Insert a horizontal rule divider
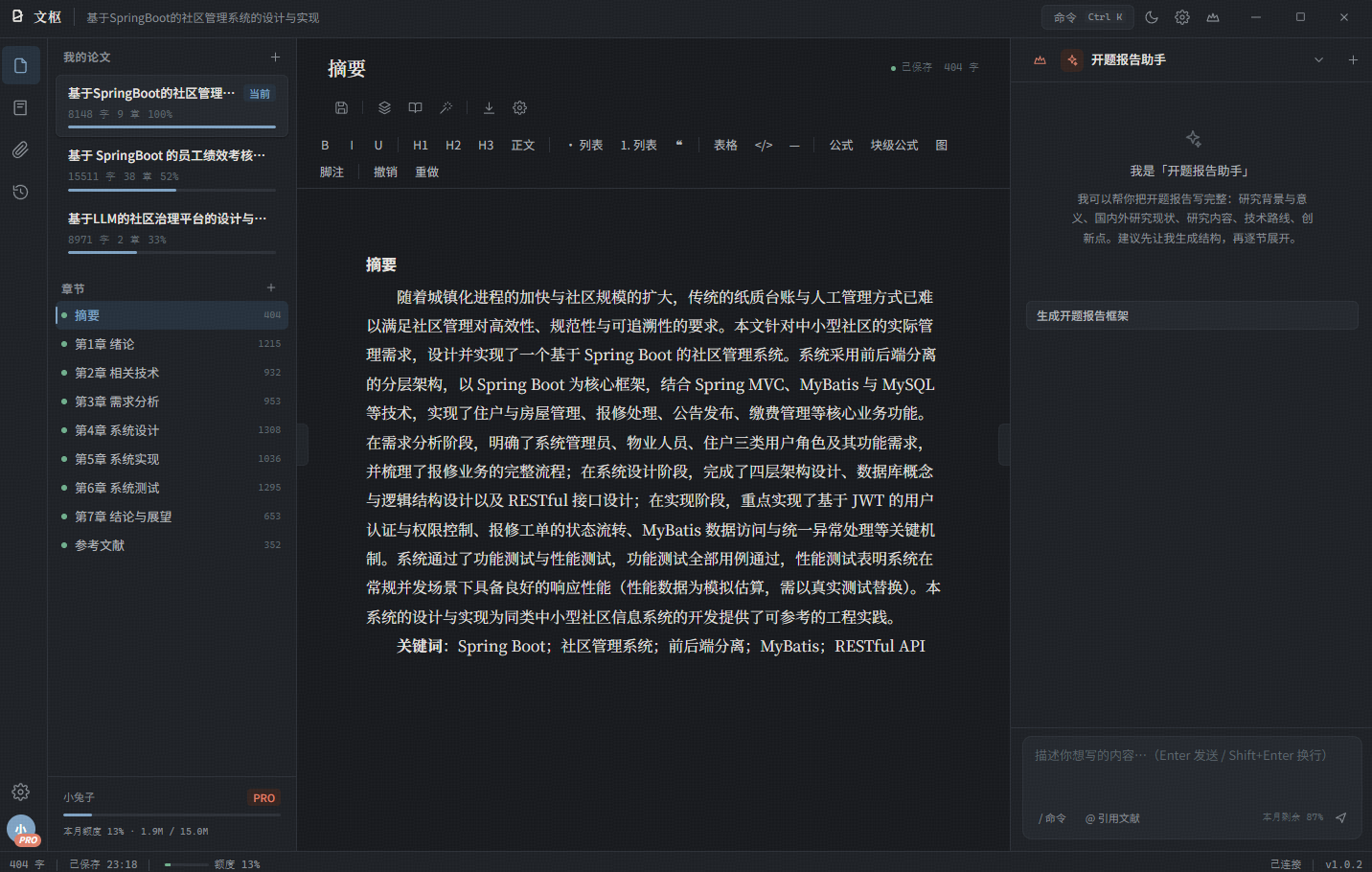This screenshot has width=1372, height=872. [794, 145]
